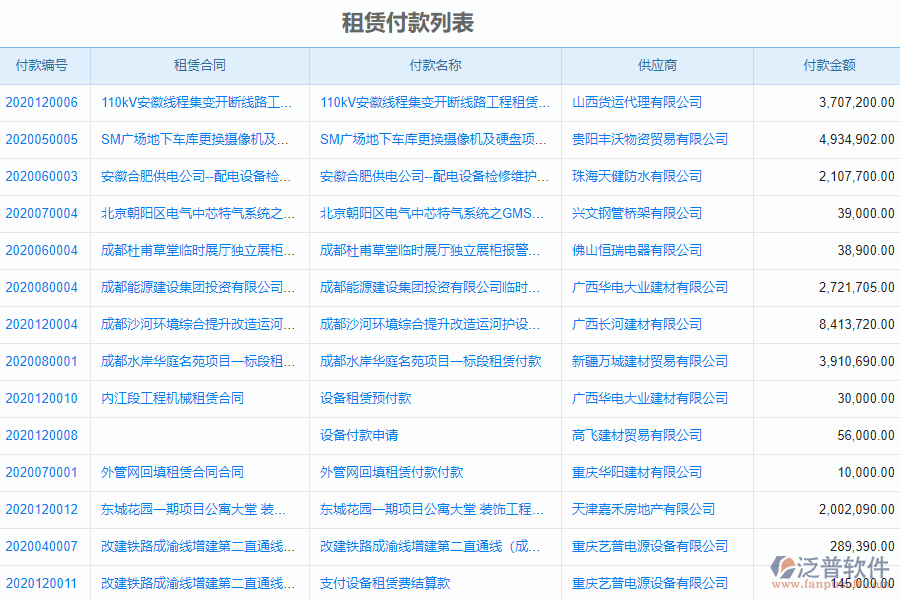The height and width of the screenshot is (600, 900).
Task: Select supplier 天津嘉禾房地产有限公司
Action: pyautogui.click(x=638, y=509)
